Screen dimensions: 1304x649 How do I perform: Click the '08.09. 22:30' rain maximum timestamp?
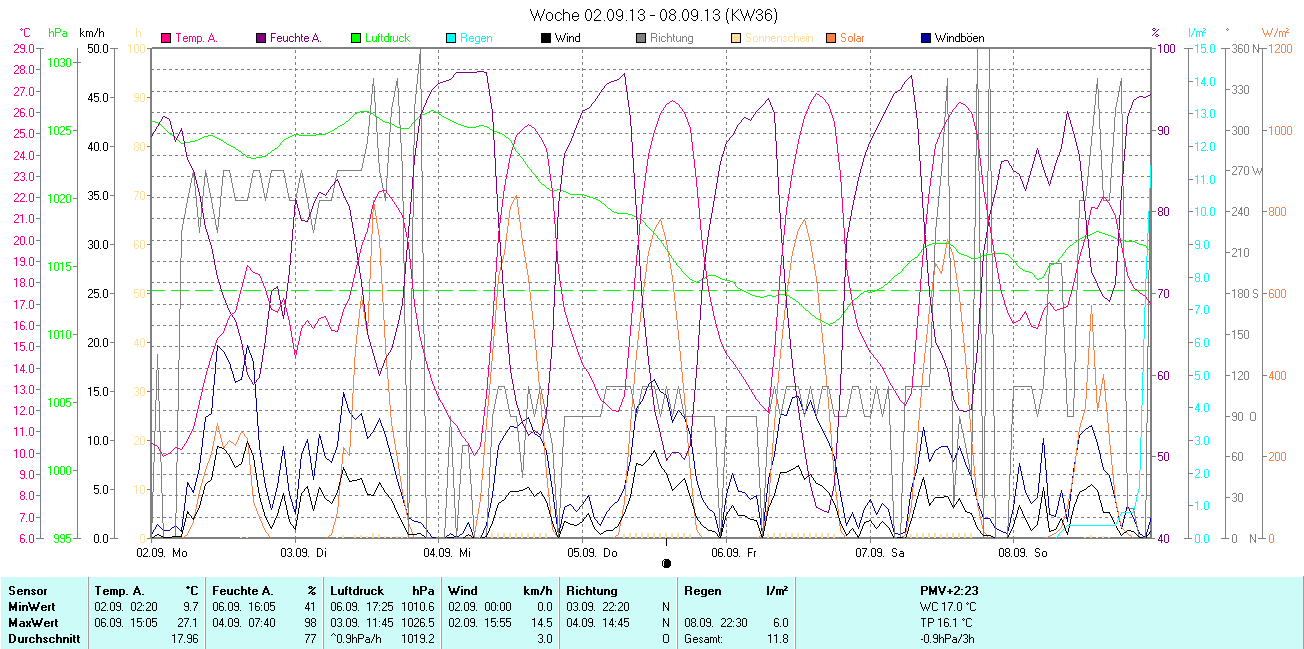click(717, 622)
